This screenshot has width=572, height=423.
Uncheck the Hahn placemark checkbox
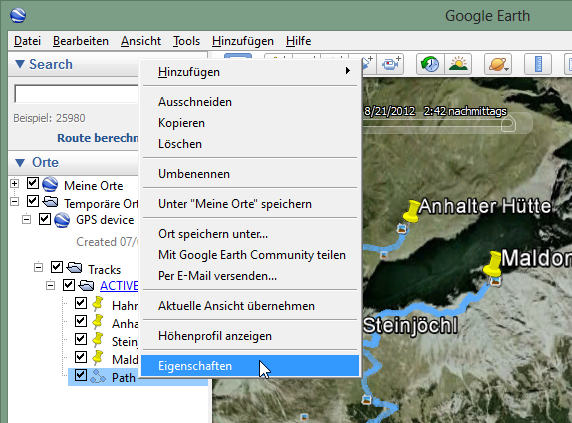coord(81,303)
